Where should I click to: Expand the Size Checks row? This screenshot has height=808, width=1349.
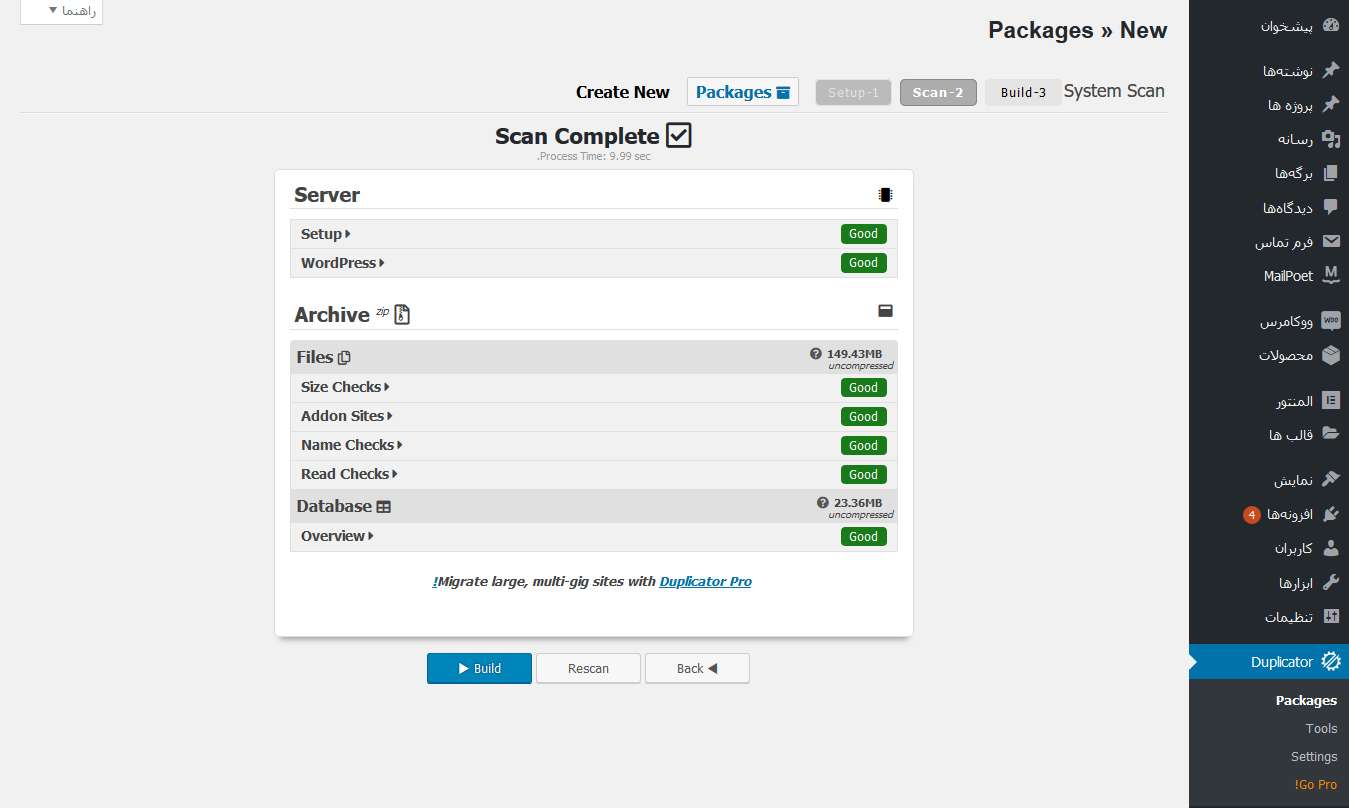[x=594, y=387]
